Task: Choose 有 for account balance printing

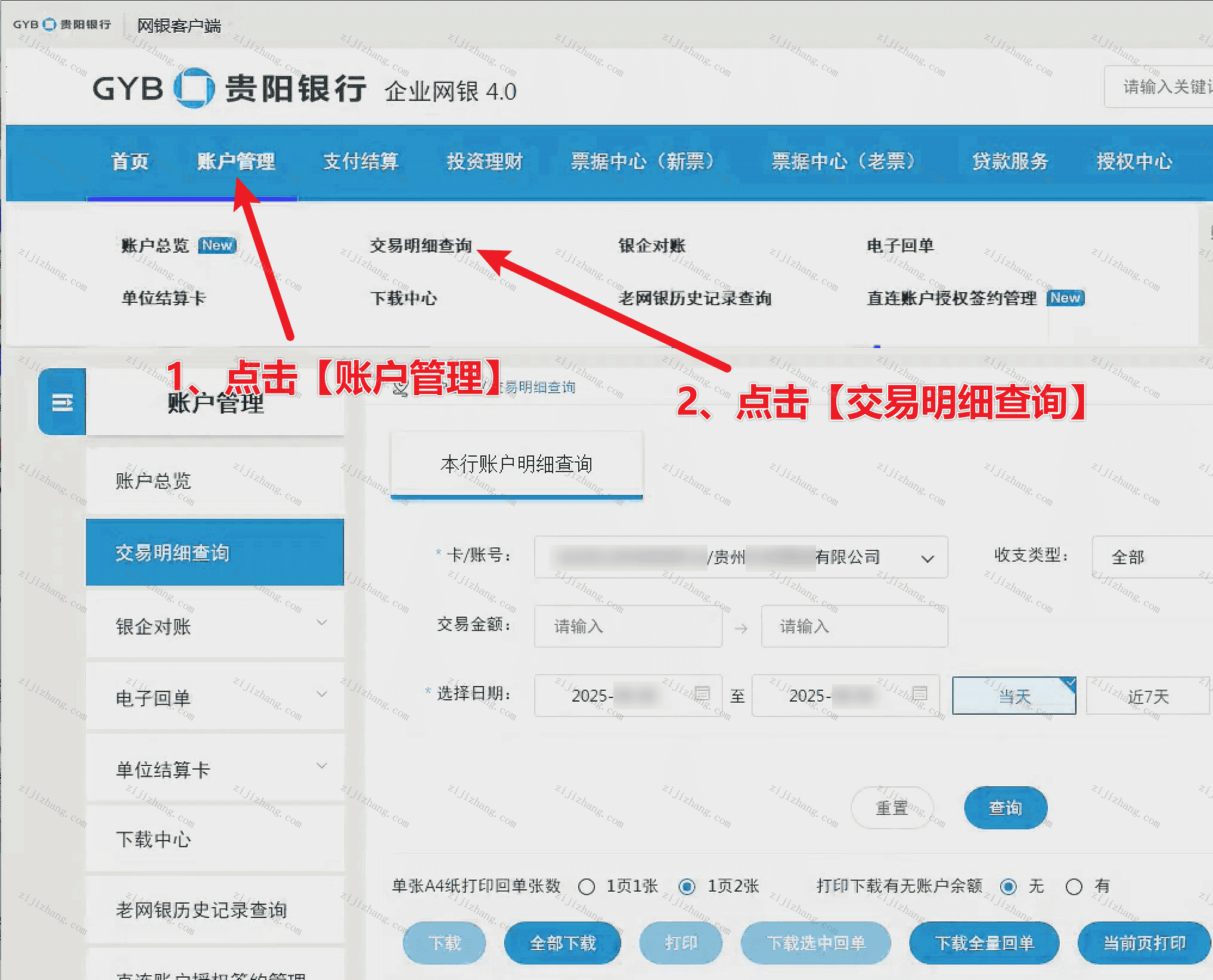Action: (x=1074, y=887)
